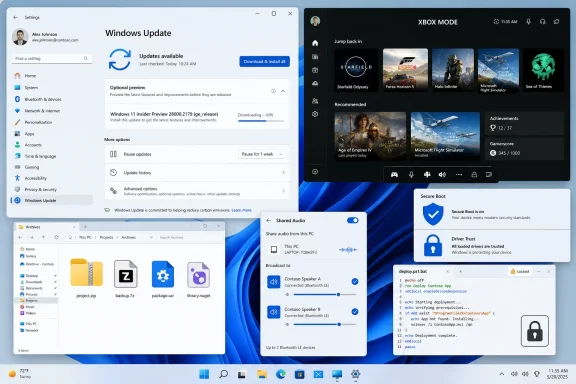Show hidden icons in system tray
The image size is (576, 384).
pos(501,374)
